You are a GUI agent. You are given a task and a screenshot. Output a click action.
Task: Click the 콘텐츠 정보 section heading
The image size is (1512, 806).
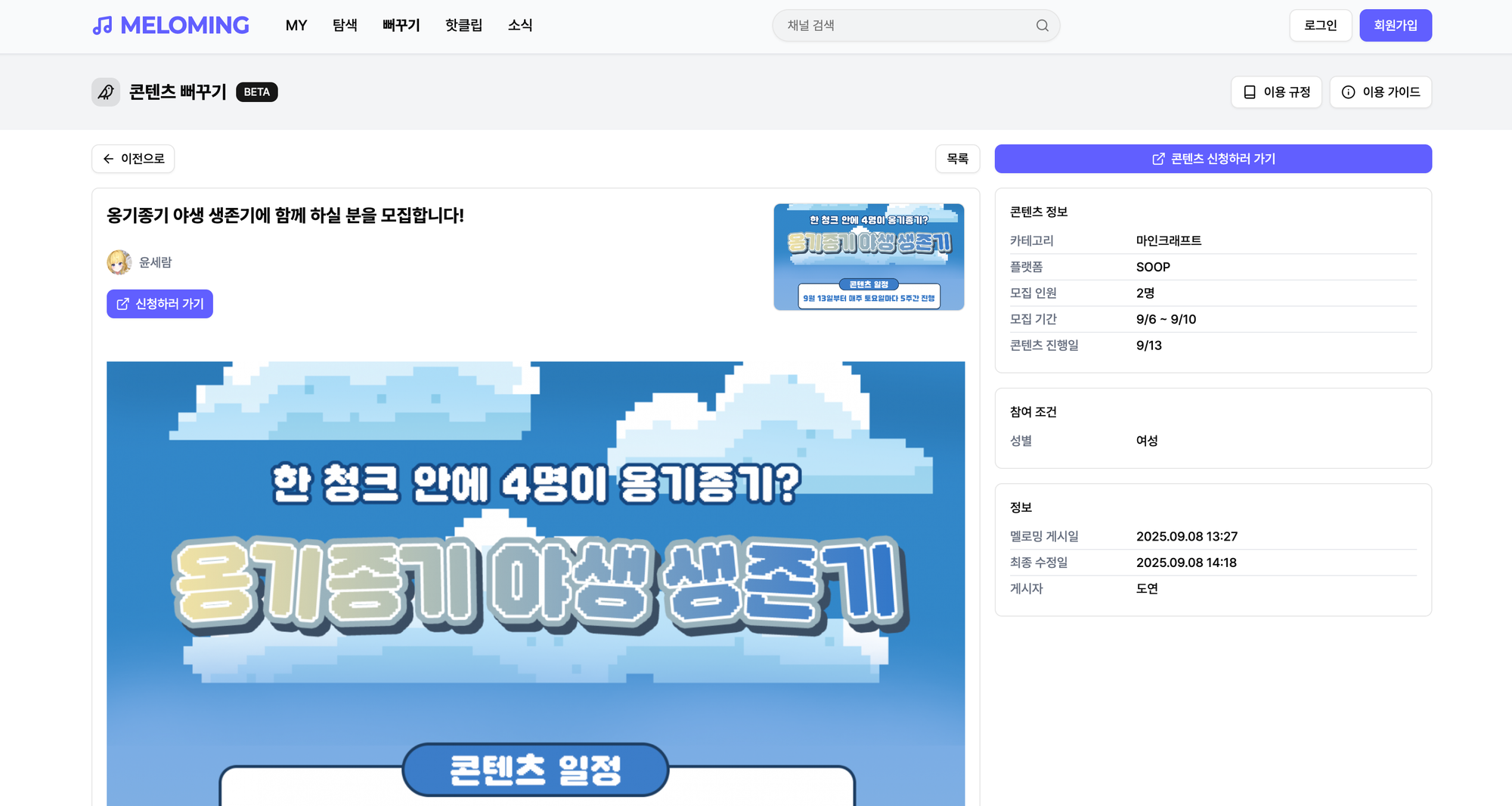tap(1039, 212)
